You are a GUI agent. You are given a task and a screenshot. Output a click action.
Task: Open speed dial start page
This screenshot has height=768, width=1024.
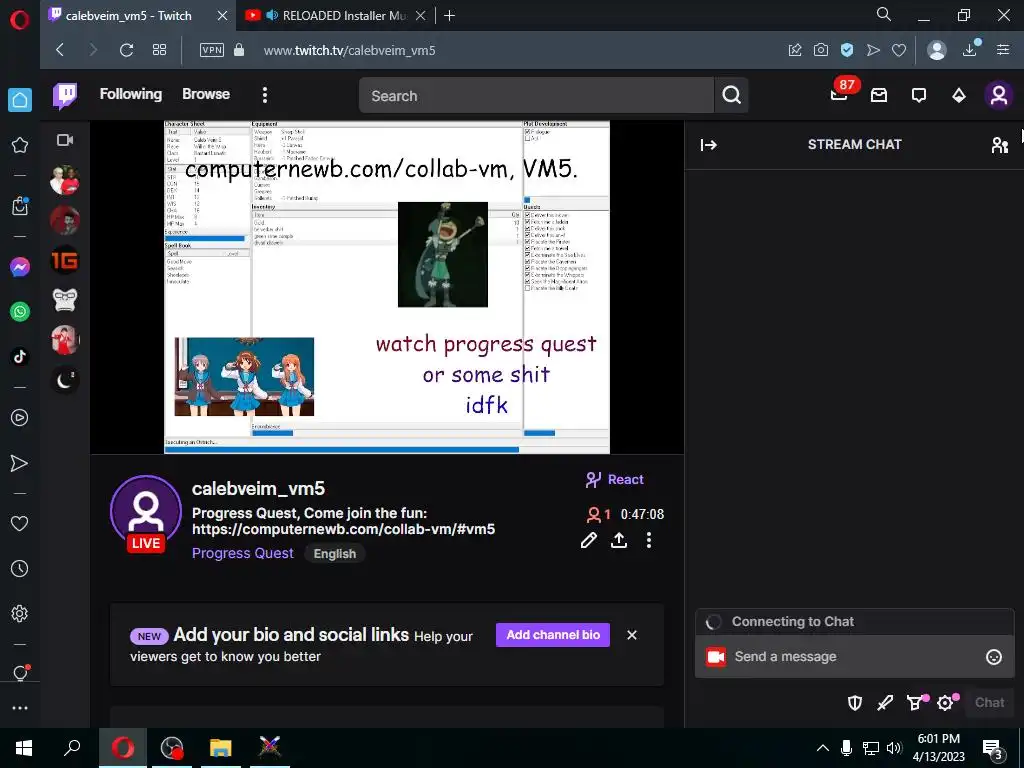159,50
